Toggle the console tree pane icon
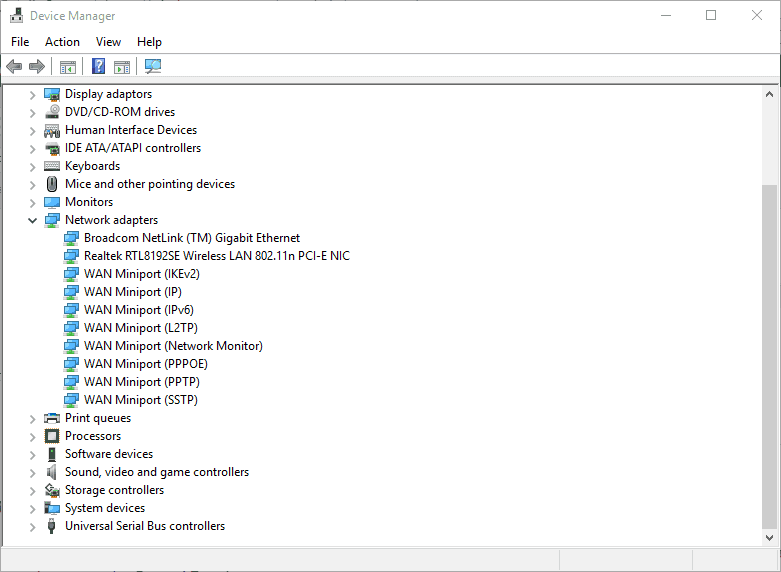This screenshot has height=572, width=781. coord(68,66)
